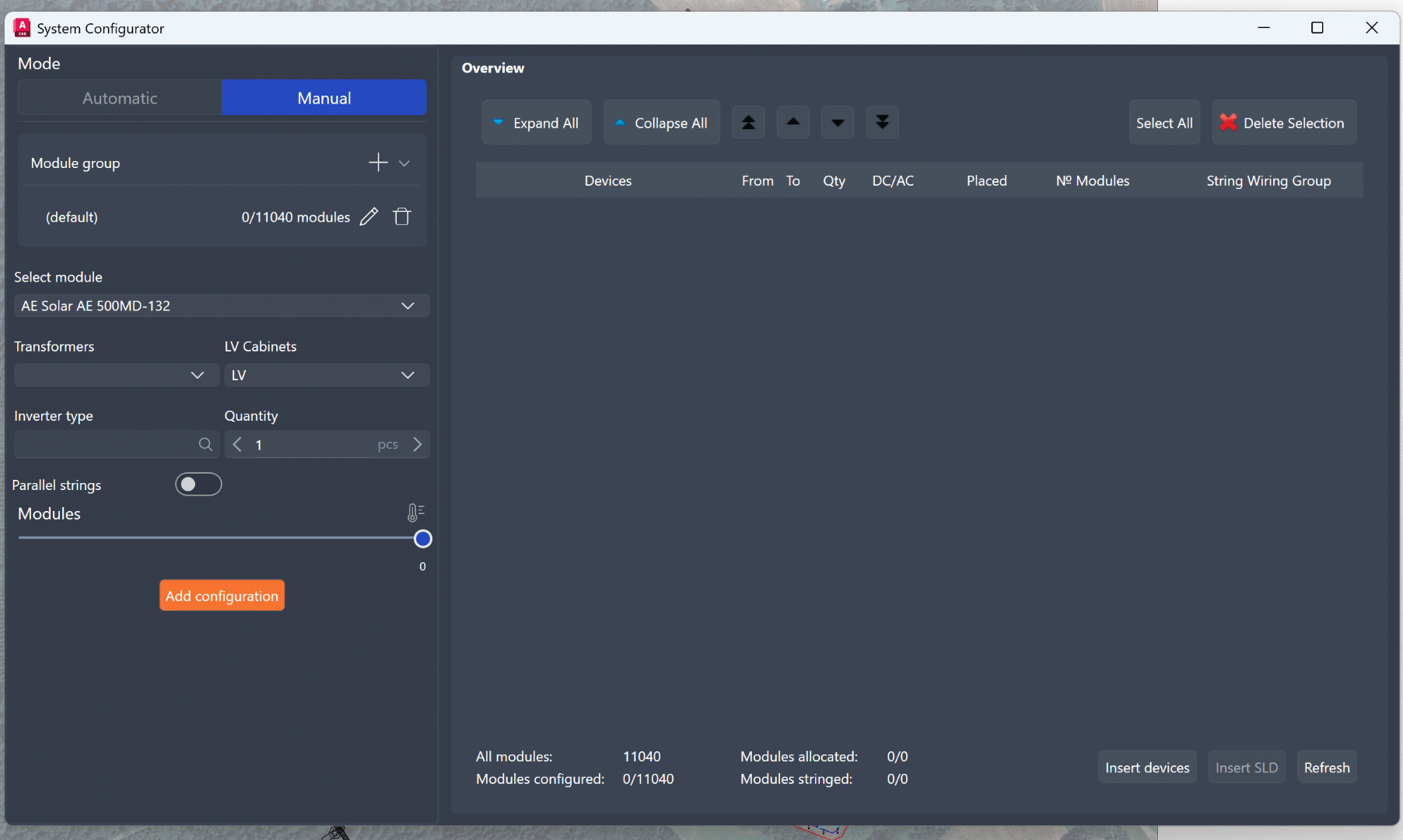Switch to Manual mode tab
The image size is (1403, 840).
coord(324,98)
